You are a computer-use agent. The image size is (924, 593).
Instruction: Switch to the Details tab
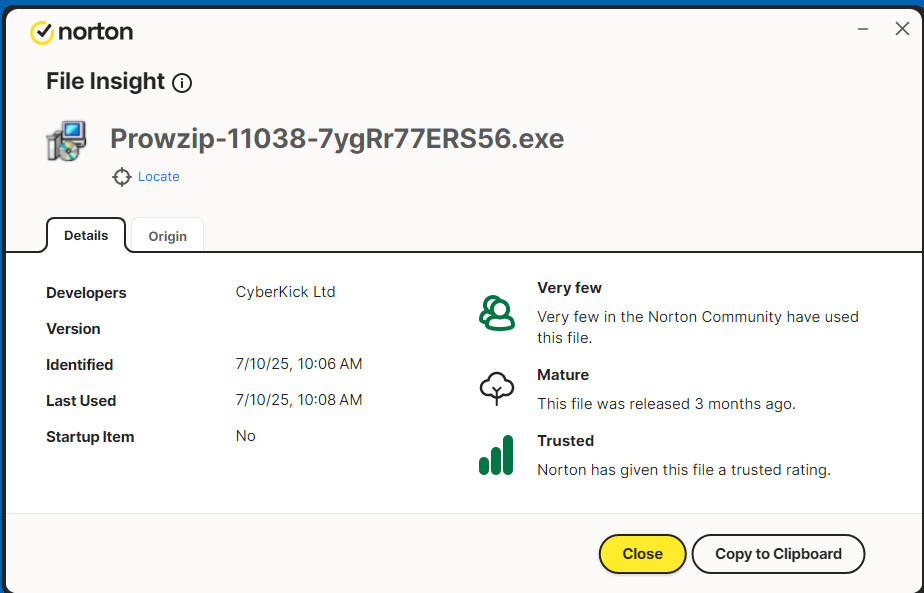pyautogui.click(x=86, y=236)
